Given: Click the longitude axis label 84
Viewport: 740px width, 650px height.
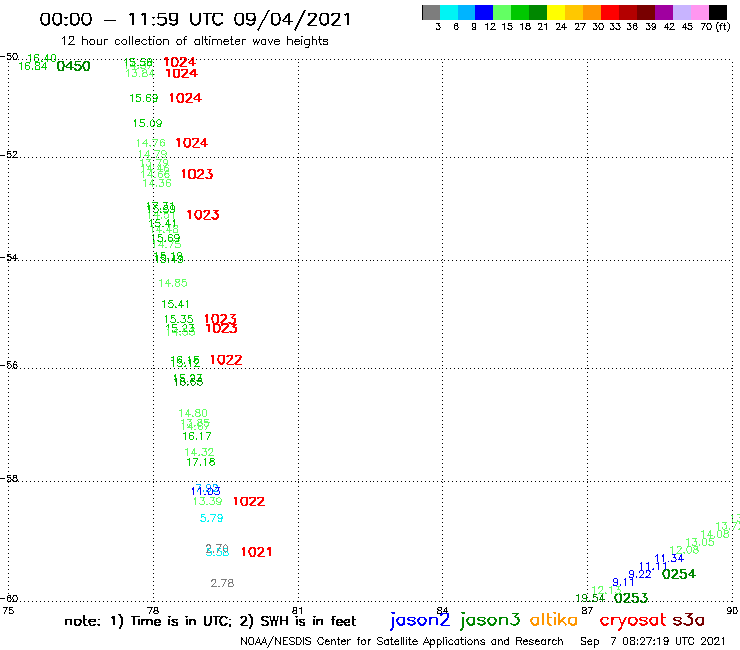Looking at the screenshot, I should pos(442,610).
